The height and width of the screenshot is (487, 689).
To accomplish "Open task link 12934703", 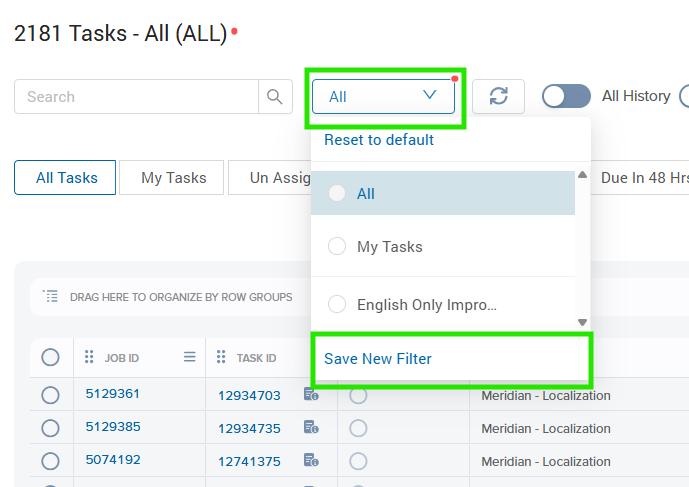I will (249, 396).
